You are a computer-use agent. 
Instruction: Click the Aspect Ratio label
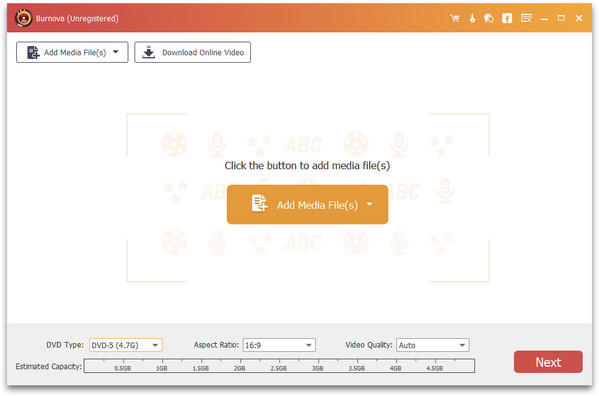[x=216, y=345]
